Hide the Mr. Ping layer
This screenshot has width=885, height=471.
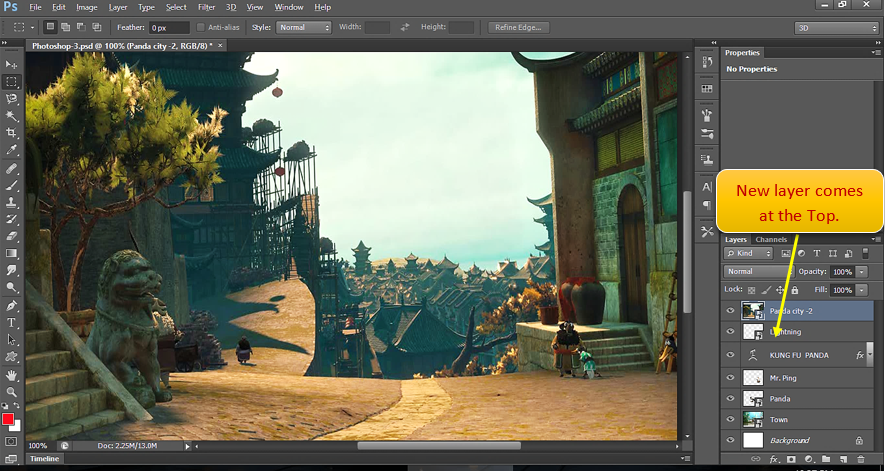pos(730,378)
